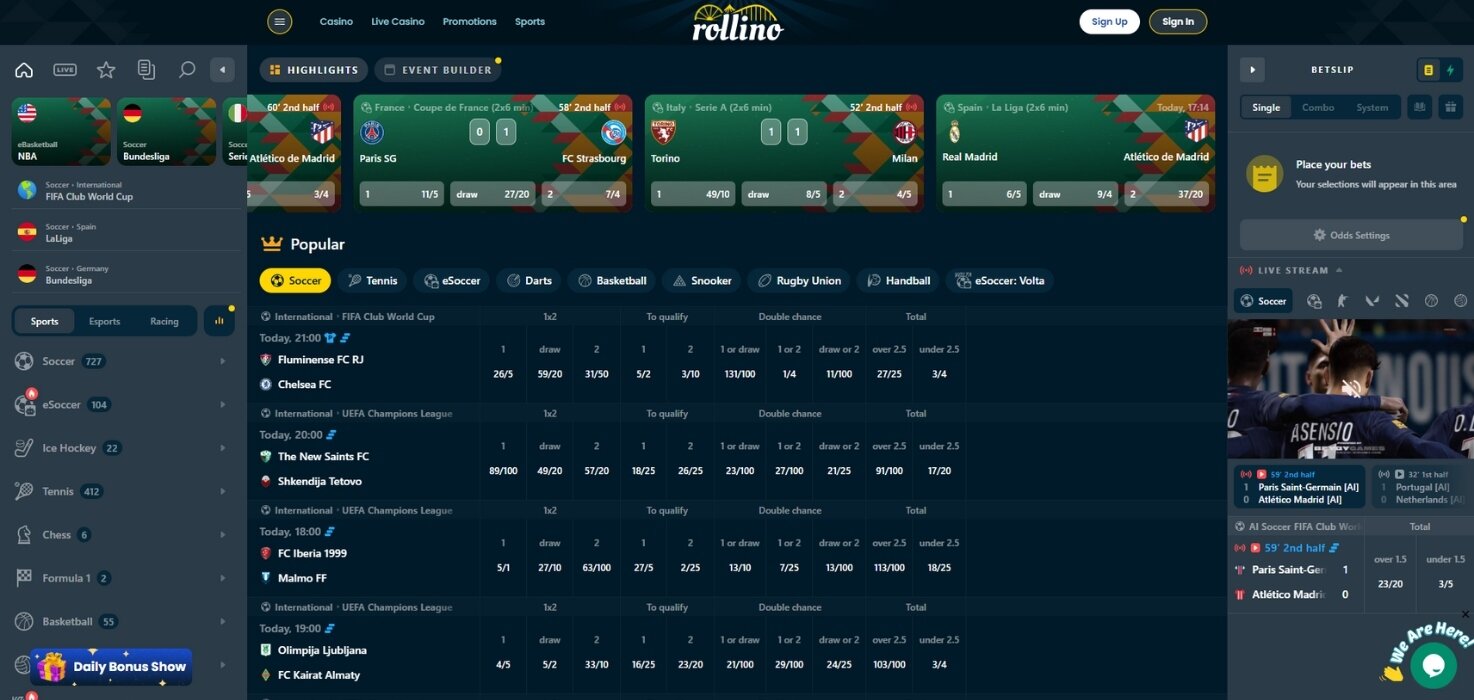Open Promotions in top navigation
1474x700 pixels.
point(470,21)
